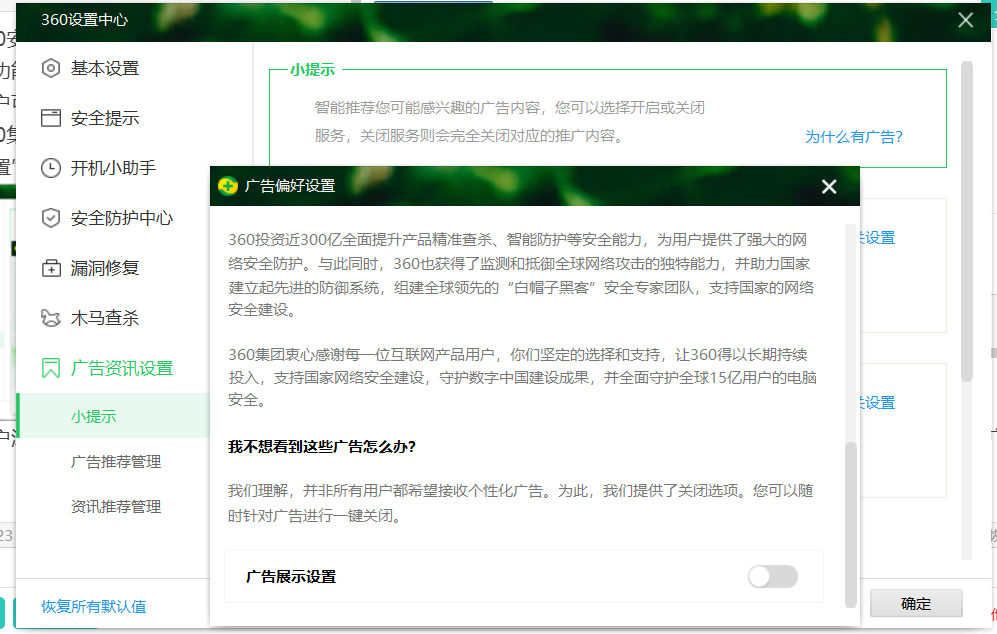Click the 开机小助手 clock icon
Image resolution: width=997 pixels, height=634 pixels.
coord(50,167)
